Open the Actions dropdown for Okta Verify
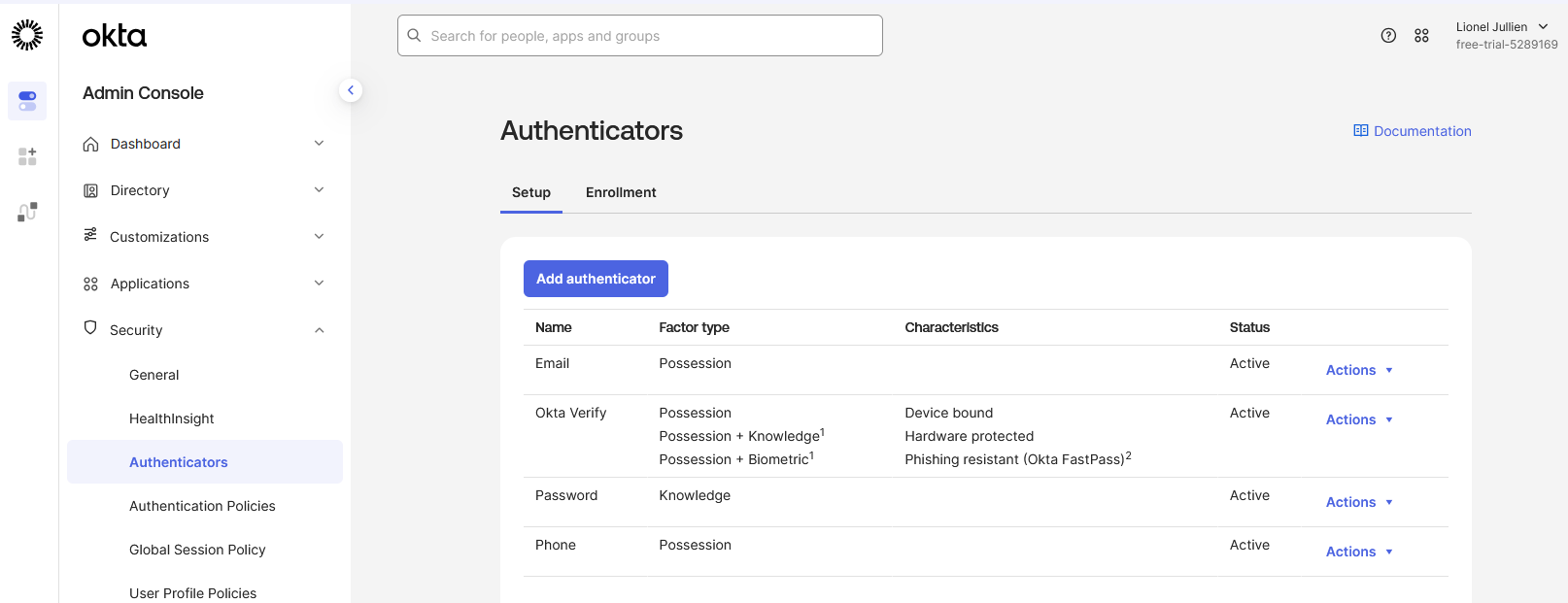 coord(1359,419)
